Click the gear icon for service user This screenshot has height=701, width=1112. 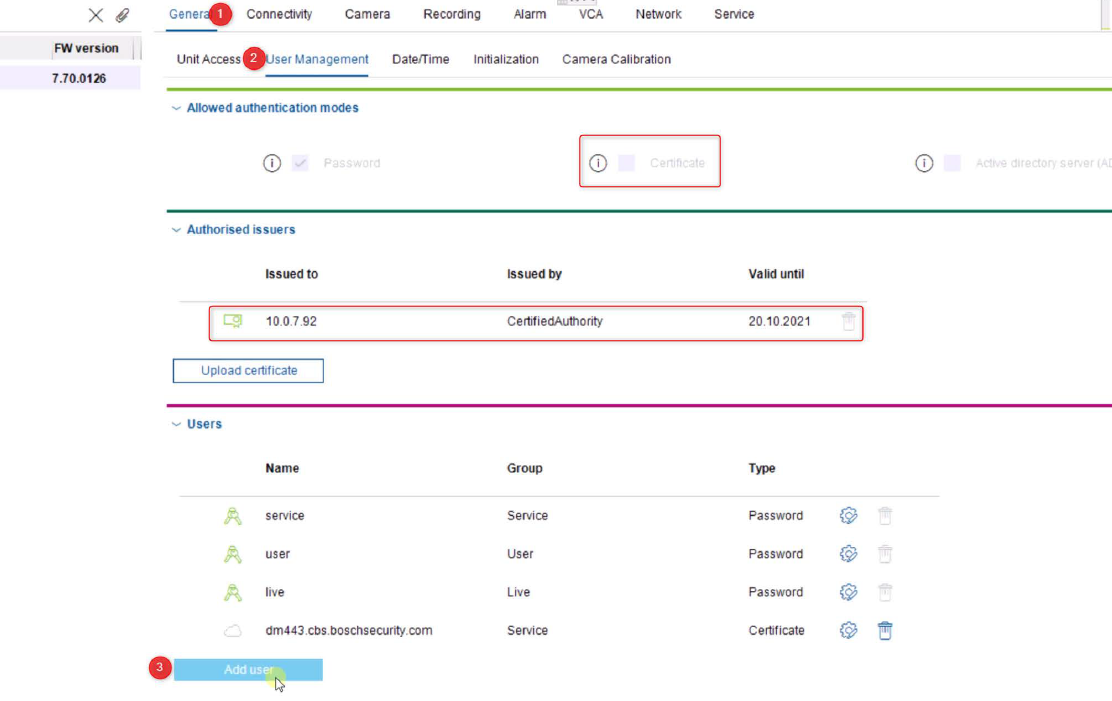(848, 516)
